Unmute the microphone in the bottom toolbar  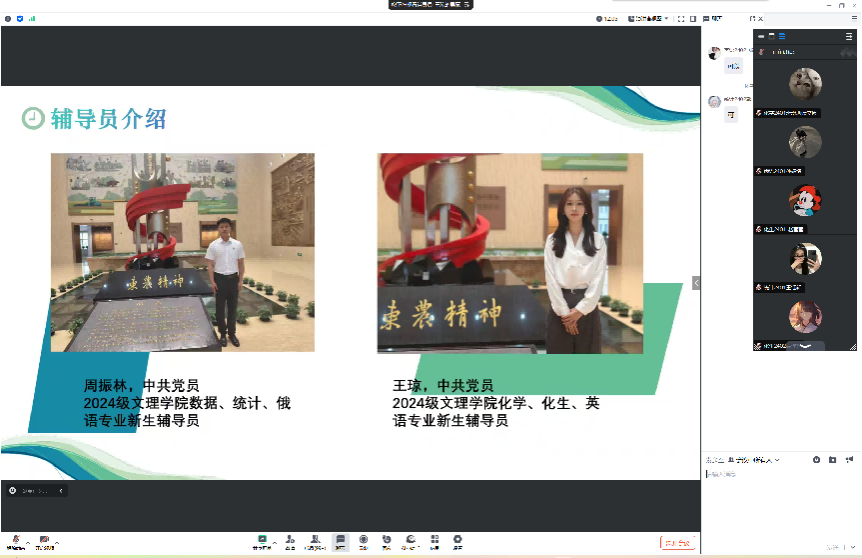pyautogui.click(x=16, y=542)
